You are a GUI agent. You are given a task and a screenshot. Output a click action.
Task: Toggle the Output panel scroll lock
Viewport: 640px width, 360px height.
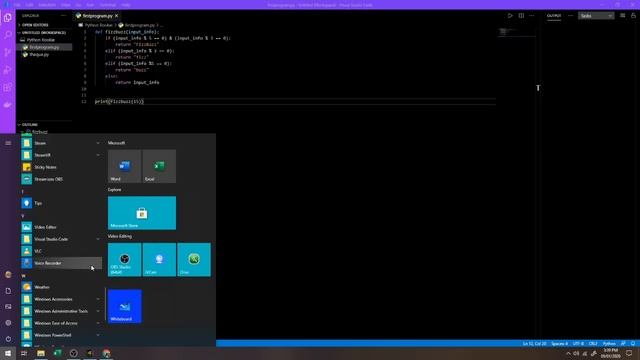tap(633, 16)
